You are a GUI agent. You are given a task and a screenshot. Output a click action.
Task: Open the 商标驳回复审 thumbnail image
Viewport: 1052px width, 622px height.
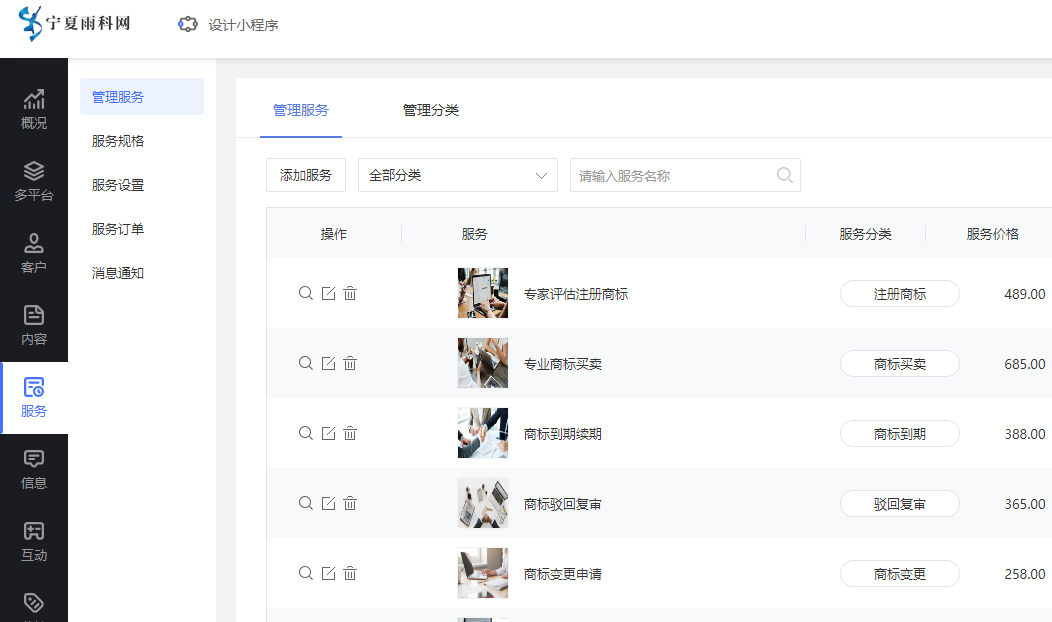[x=483, y=503]
